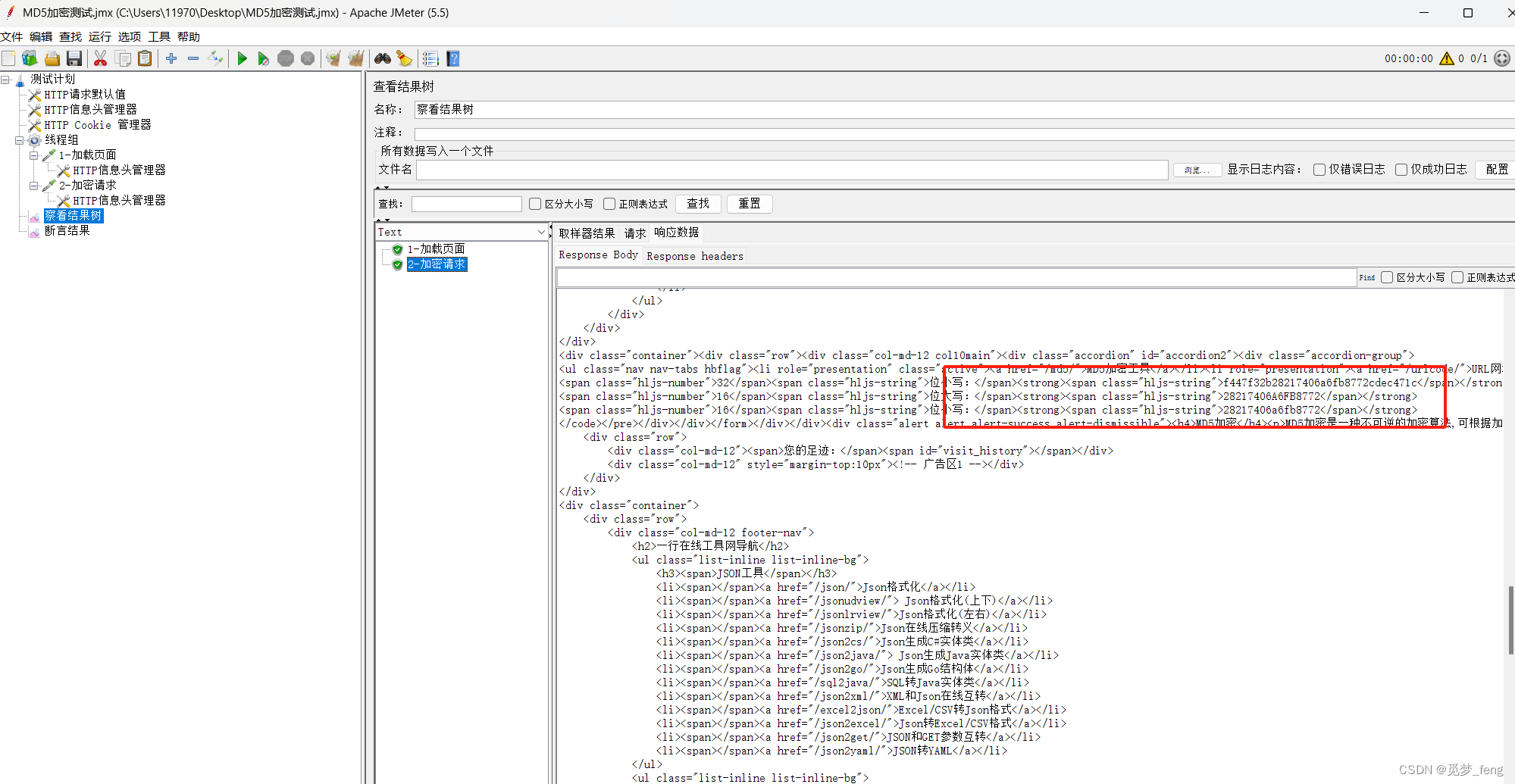
Task: Clear all results with broom icon
Action: pyautogui.click(x=404, y=58)
